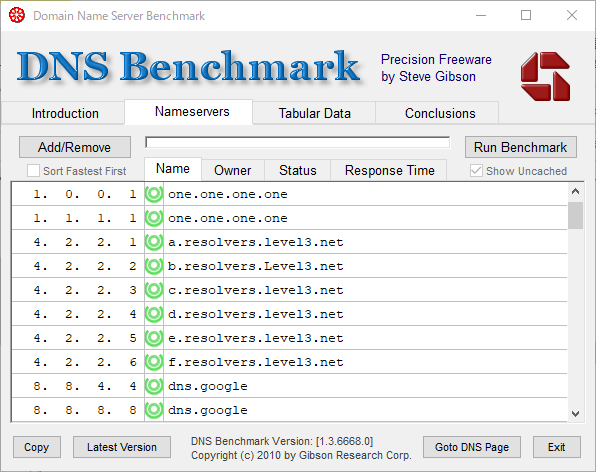Click status icon beside f.resolvers.level3.net
This screenshot has height=472, width=596.
(x=154, y=362)
